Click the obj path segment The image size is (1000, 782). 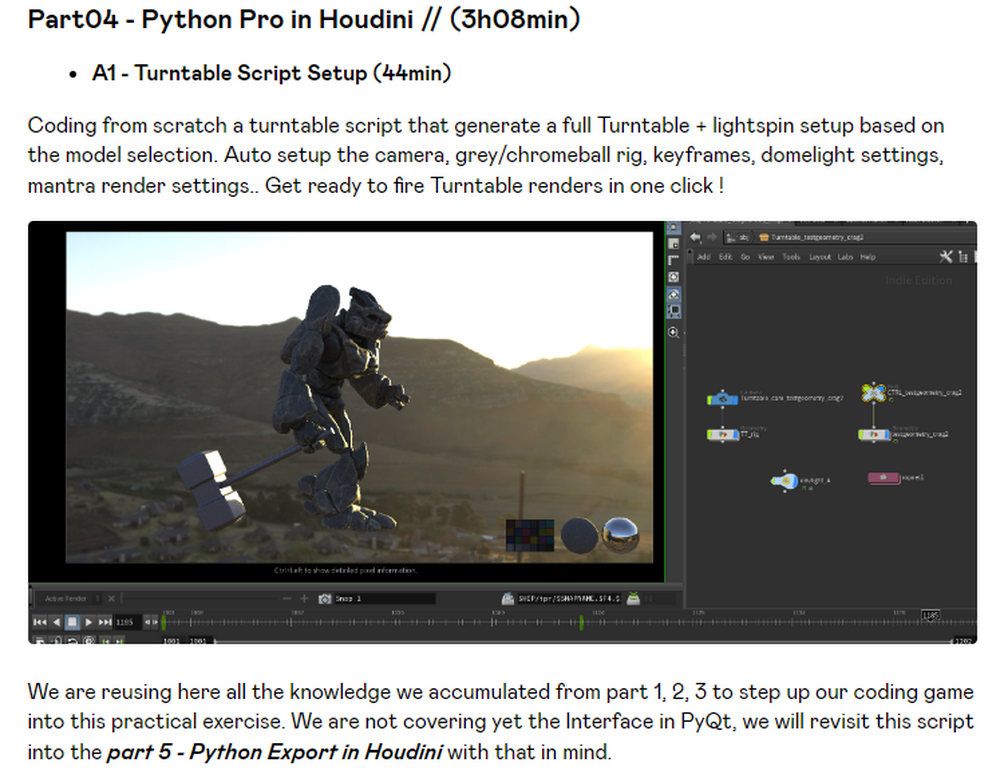pyautogui.click(x=738, y=237)
